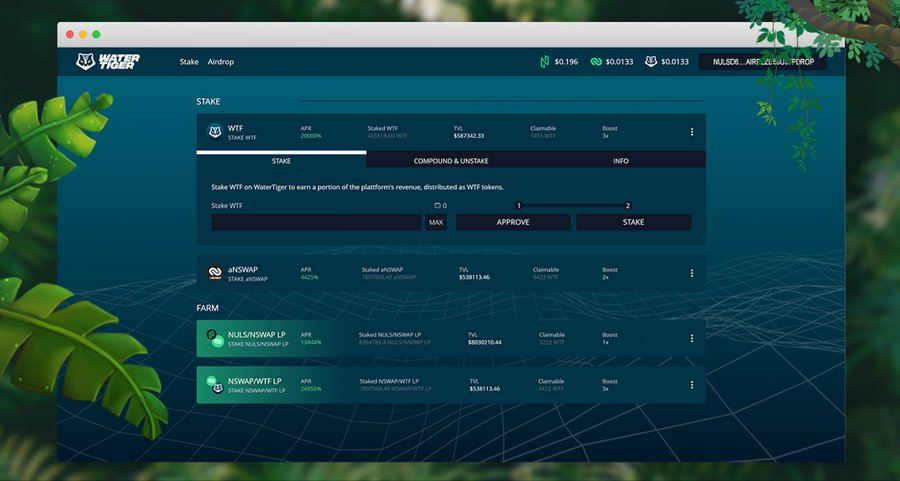The width and height of the screenshot is (900, 481).
Task: Switch to the COMPOUND & UNSTAKE tab
Action: pyautogui.click(x=451, y=161)
